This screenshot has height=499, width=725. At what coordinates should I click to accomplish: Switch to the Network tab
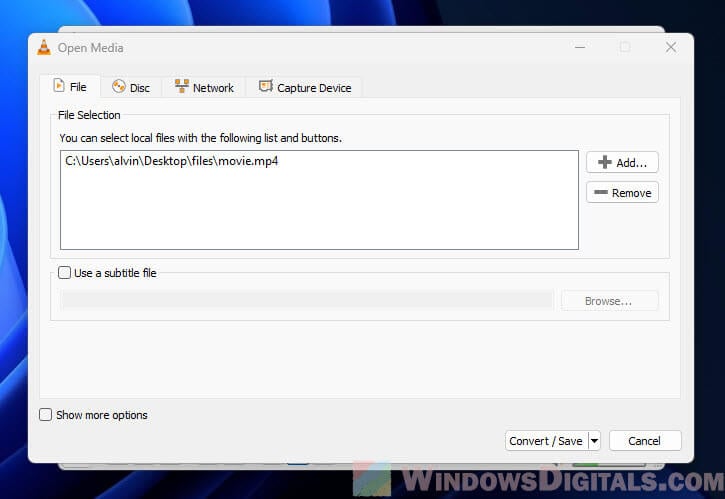click(204, 87)
